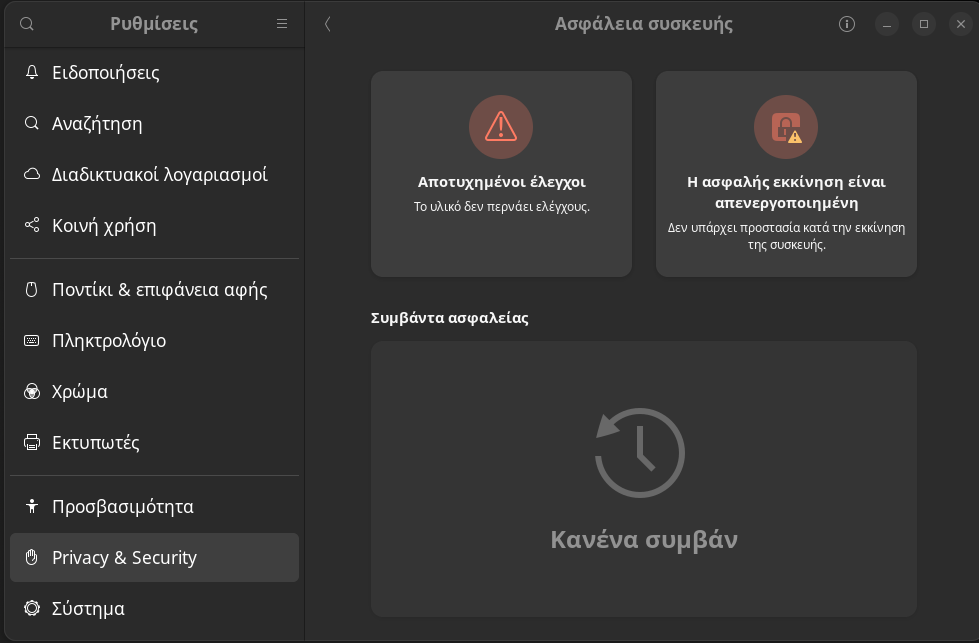The height and width of the screenshot is (643, 979).
Task: Select Χρώμα in the sidebar
Action: tap(154, 392)
